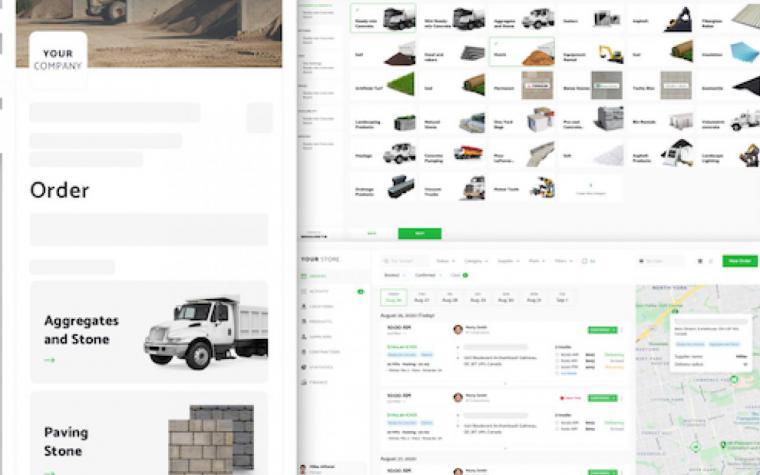Screen dimensions: 760x475
Task: Open the Orders icon in store sidebar
Action: tap(304, 276)
